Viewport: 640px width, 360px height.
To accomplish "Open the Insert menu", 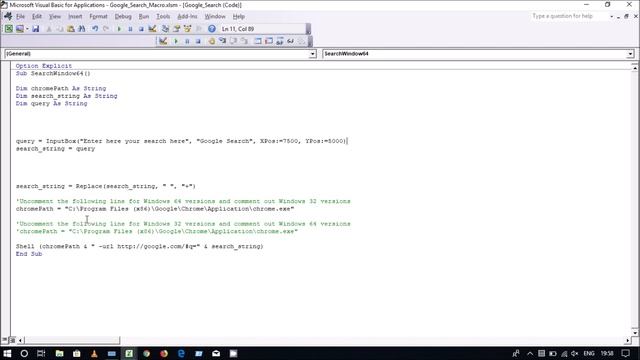I will tap(75, 16).
